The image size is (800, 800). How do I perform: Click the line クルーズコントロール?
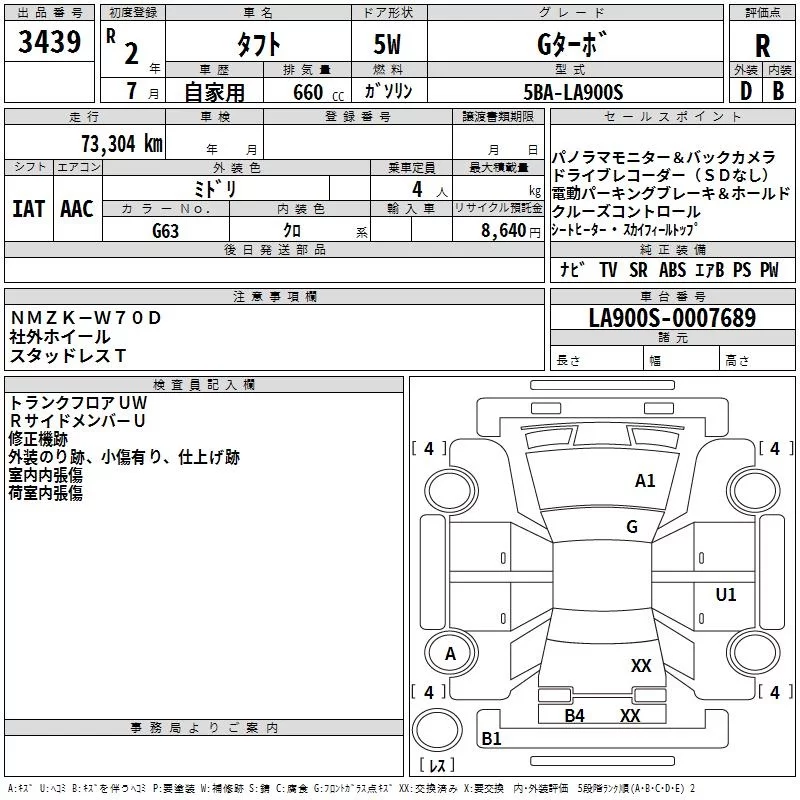[627, 211]
